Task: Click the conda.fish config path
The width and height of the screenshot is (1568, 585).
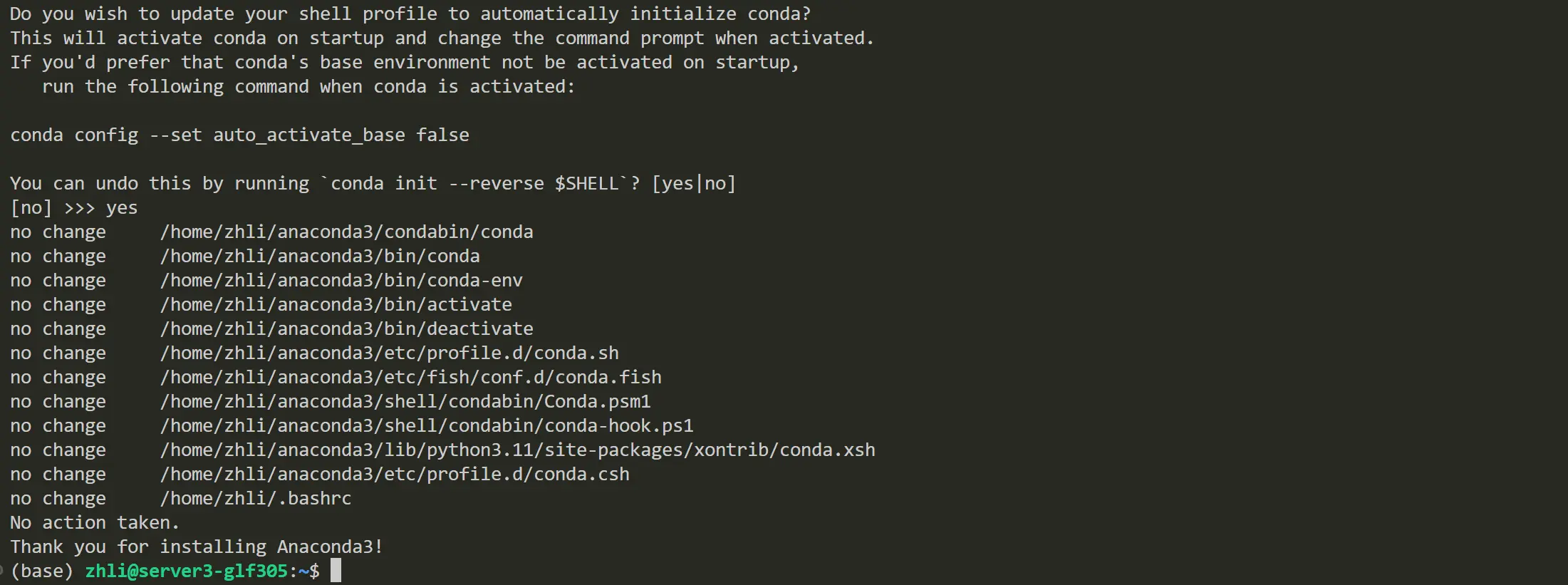Action: point(411,377)
